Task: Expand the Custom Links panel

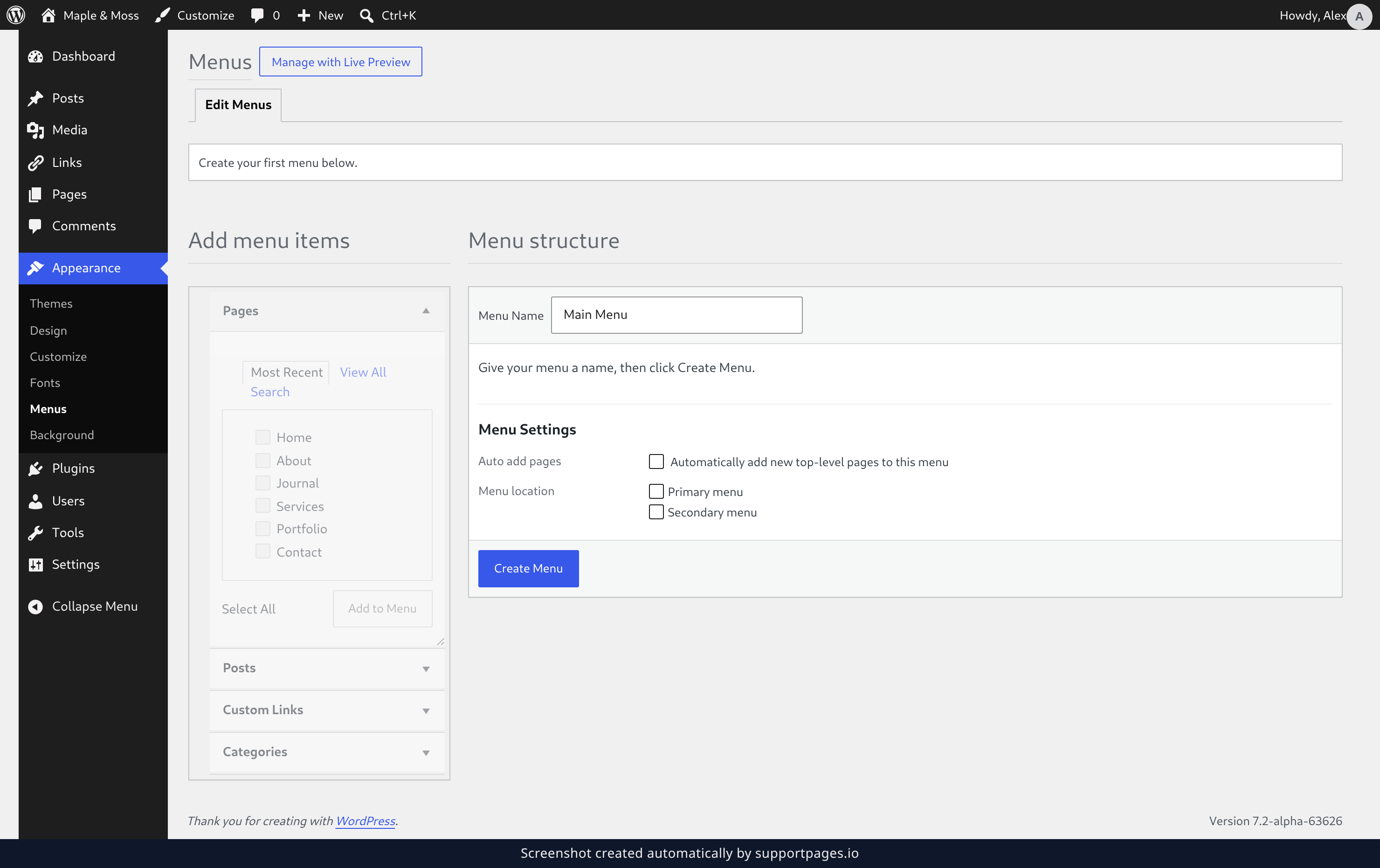Action: pyautogui.click(x=426, y=710)
